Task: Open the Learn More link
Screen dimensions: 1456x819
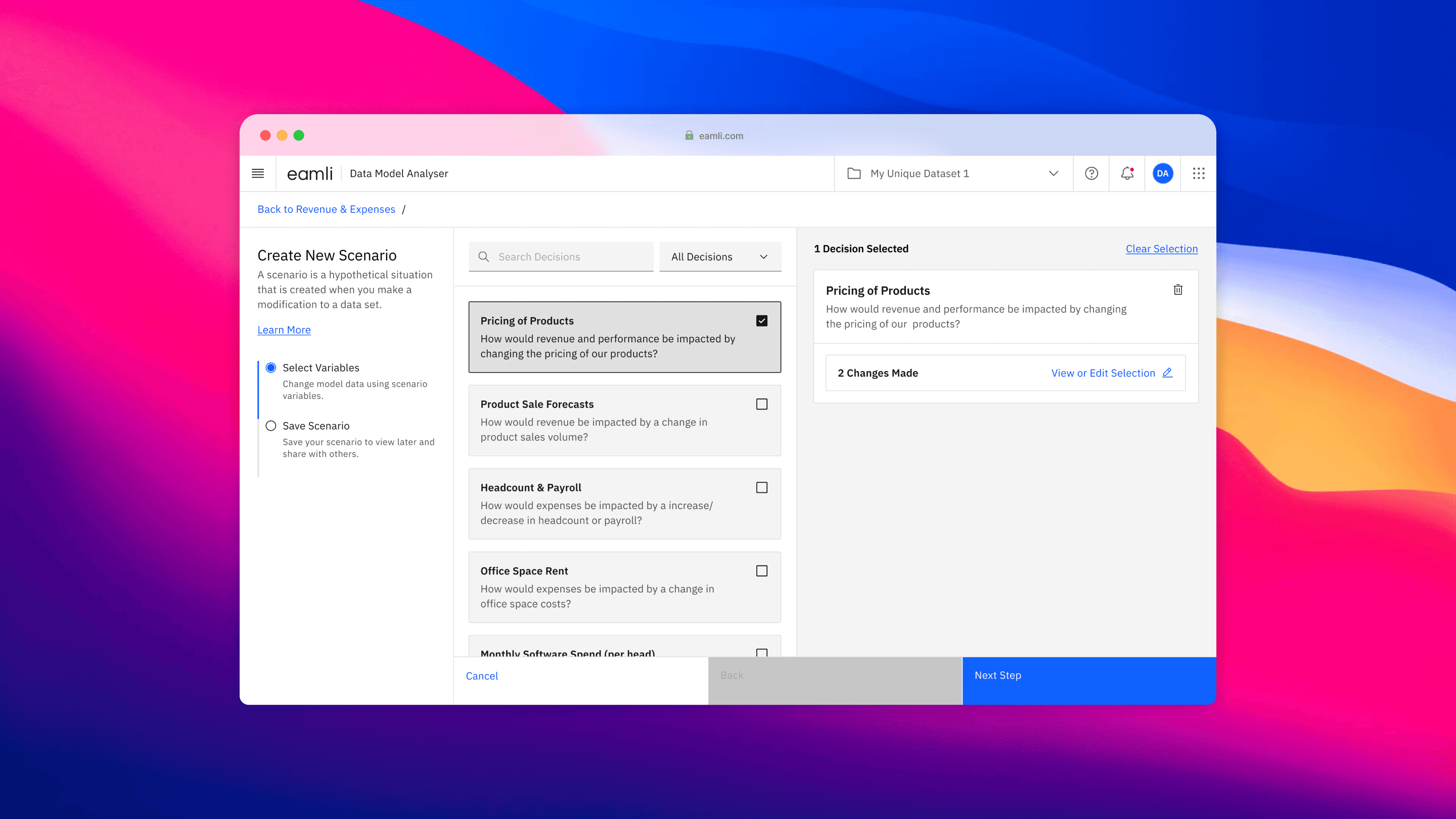Action: pos(284,330)
